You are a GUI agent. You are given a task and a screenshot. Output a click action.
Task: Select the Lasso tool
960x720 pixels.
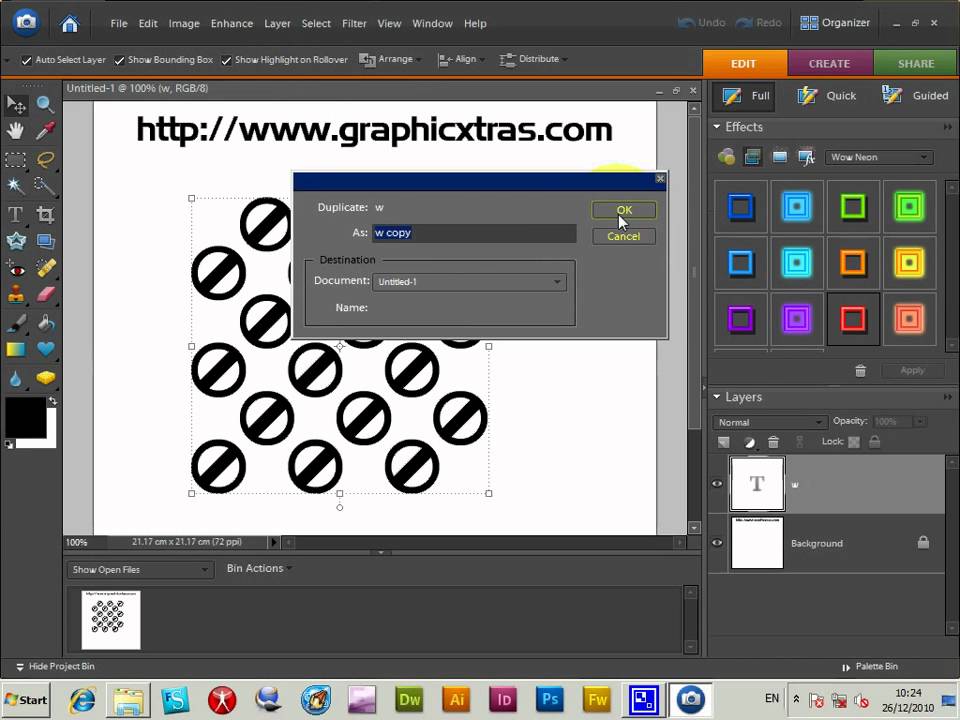coord(45,160)
